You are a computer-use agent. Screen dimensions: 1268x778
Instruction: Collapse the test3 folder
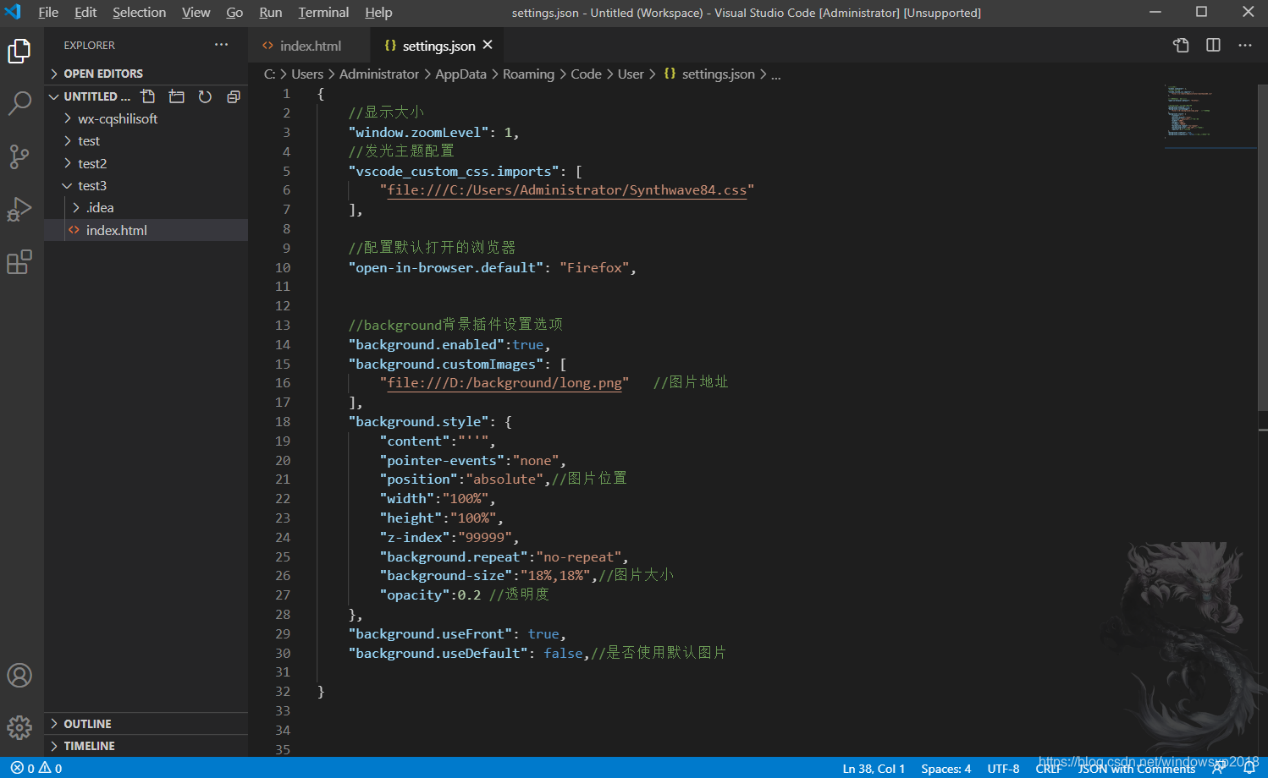pos(92,186)
